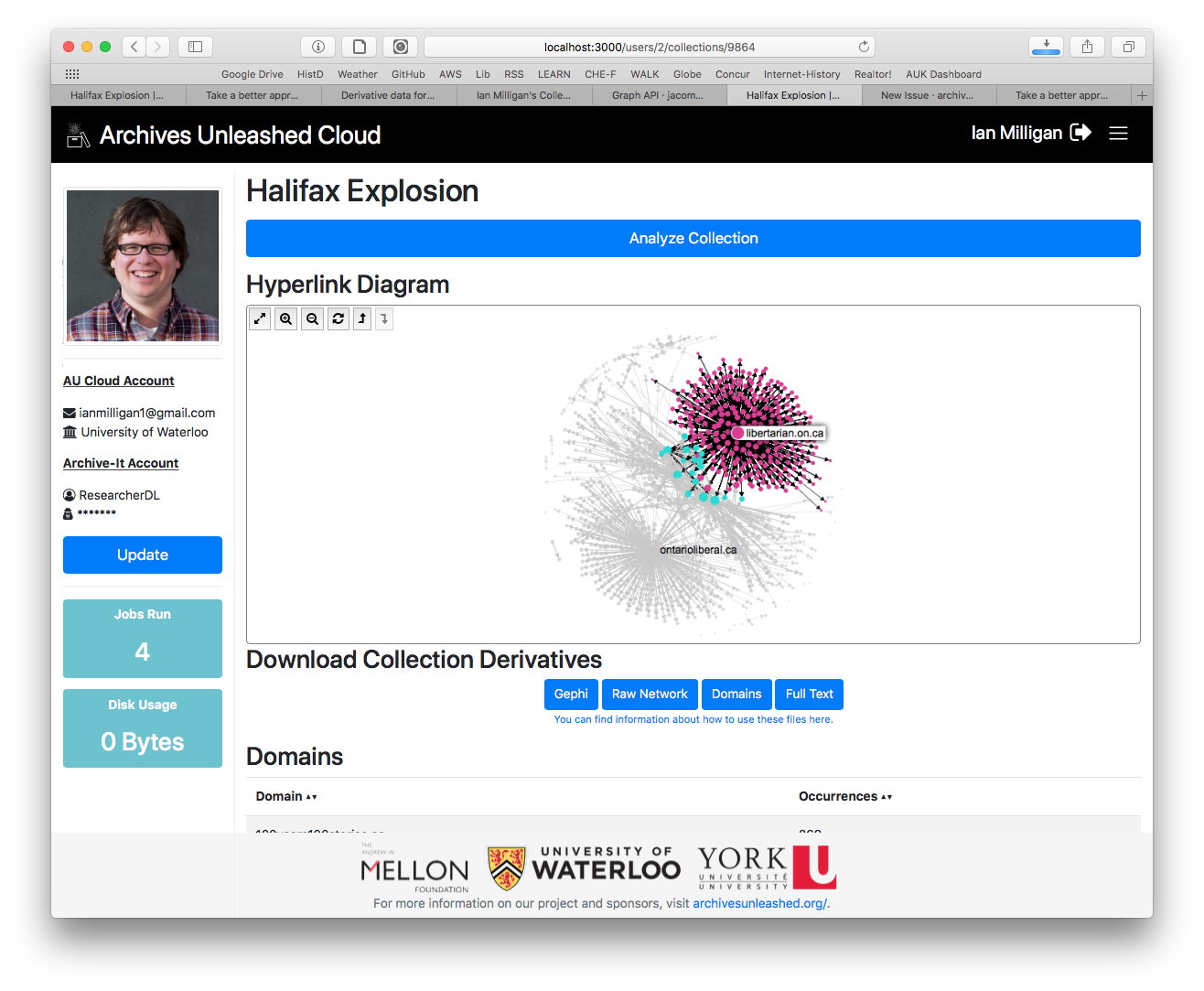The height and width of the screenshot is (991, 1204).
Task: Click the Analyze Collection button
Action: pyautogui.click(x=693, y=238)
